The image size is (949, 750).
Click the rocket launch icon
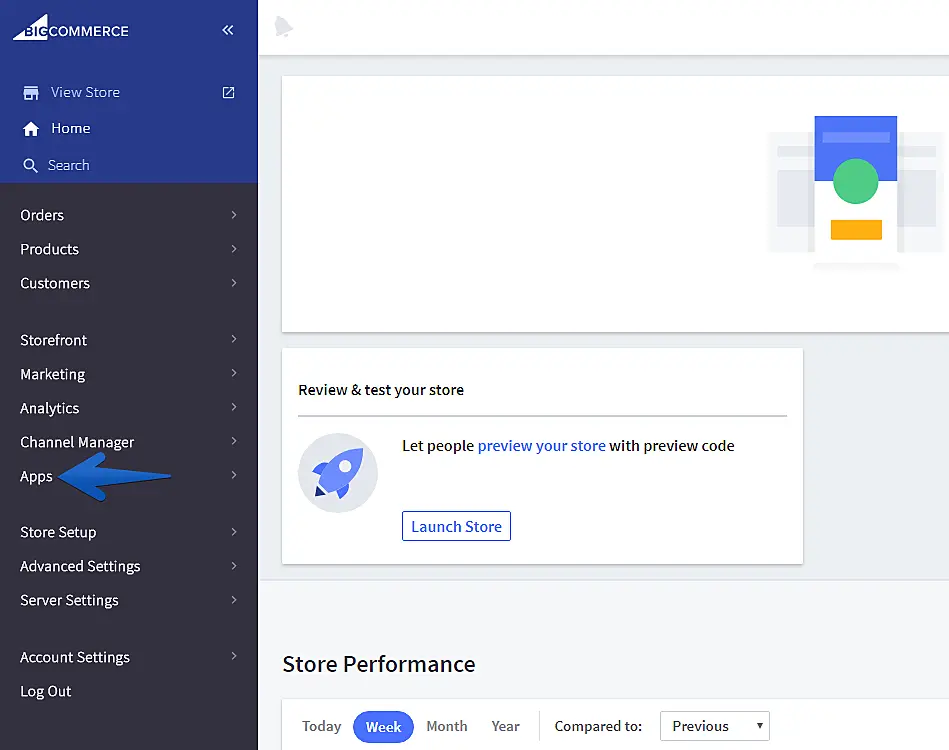tap(338, 473)
